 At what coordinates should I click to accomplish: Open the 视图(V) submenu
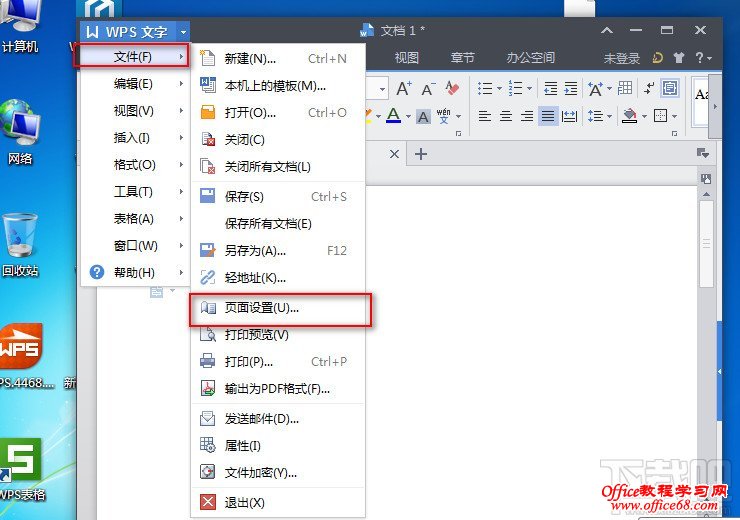tap(135, 111)
